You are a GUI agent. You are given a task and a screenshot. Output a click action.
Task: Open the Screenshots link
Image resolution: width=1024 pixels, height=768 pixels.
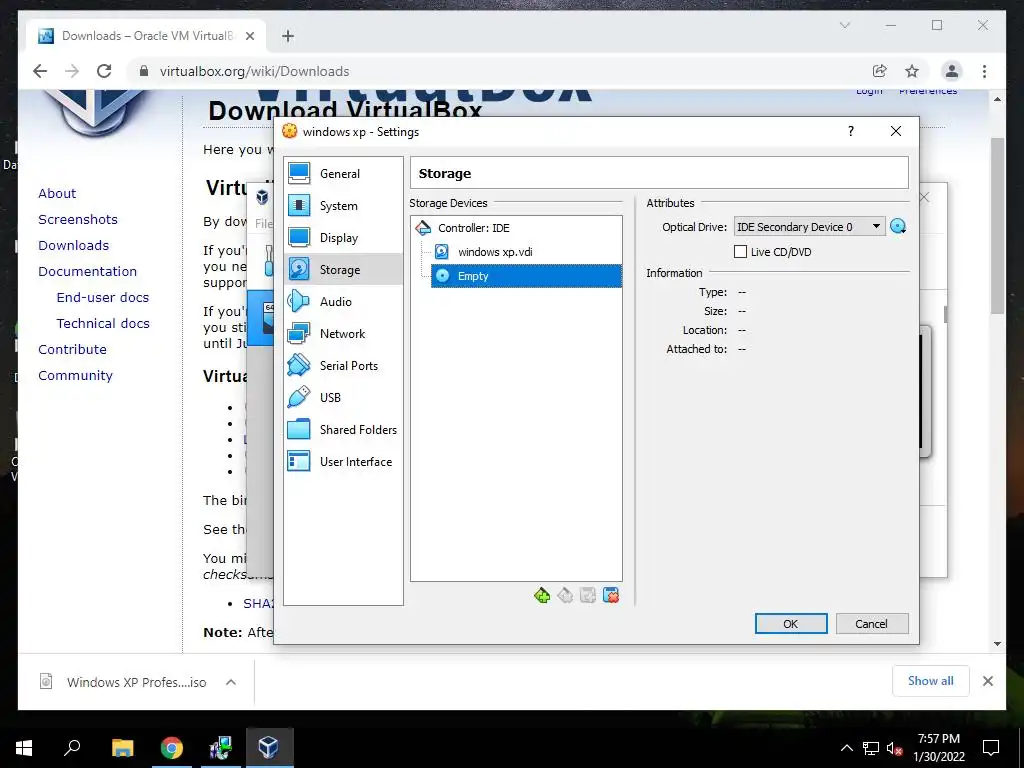click(78, 219)
